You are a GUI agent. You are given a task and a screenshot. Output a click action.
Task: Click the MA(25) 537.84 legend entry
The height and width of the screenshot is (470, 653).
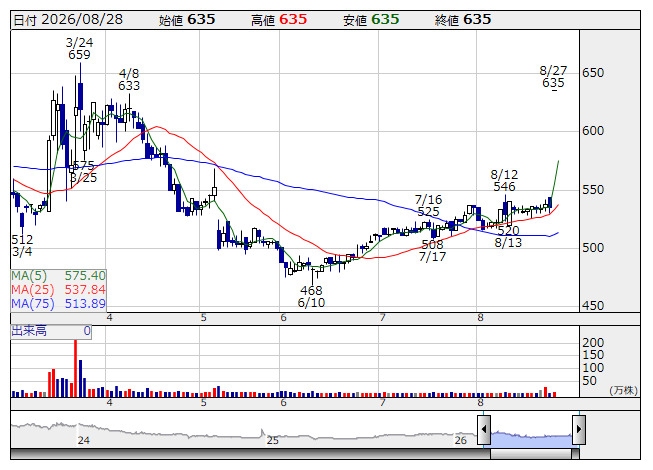(58, 290)
